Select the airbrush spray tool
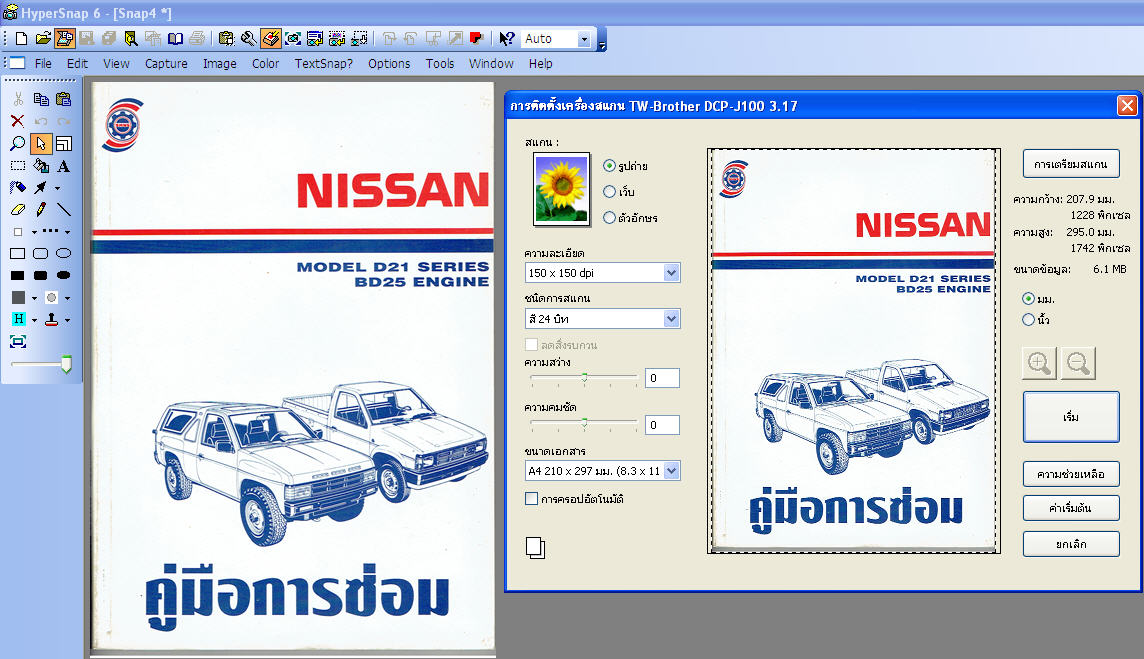Viewport: 1144px width, 659px height. click(x=18, y=188)
